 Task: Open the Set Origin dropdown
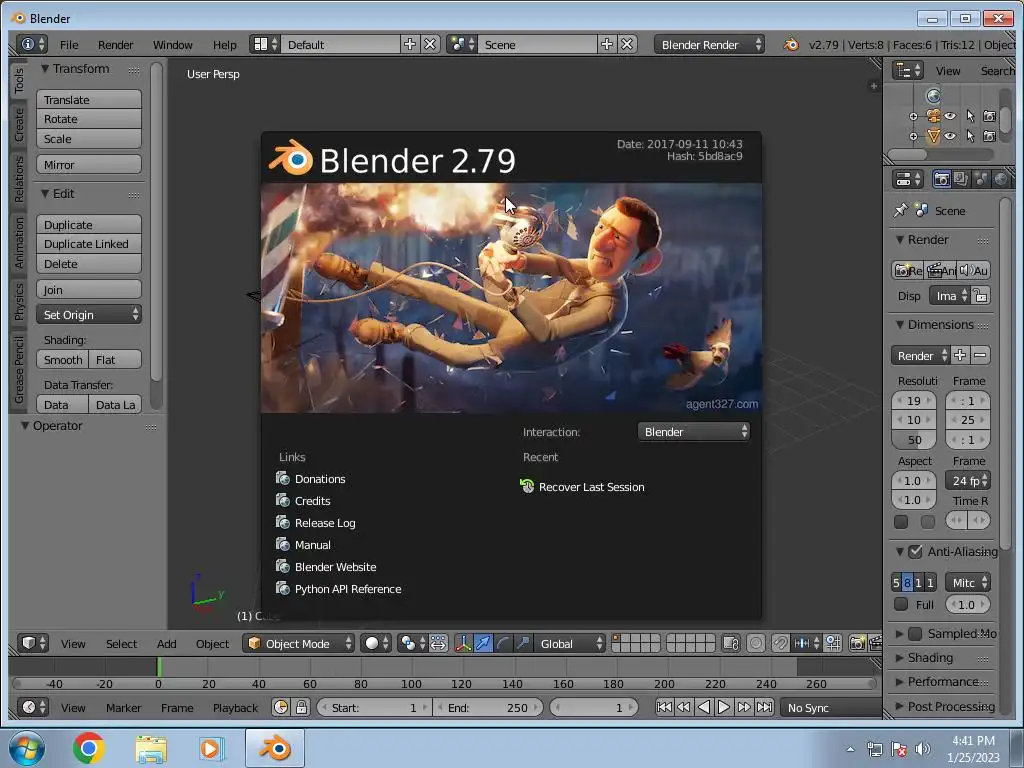click(89, 315)
